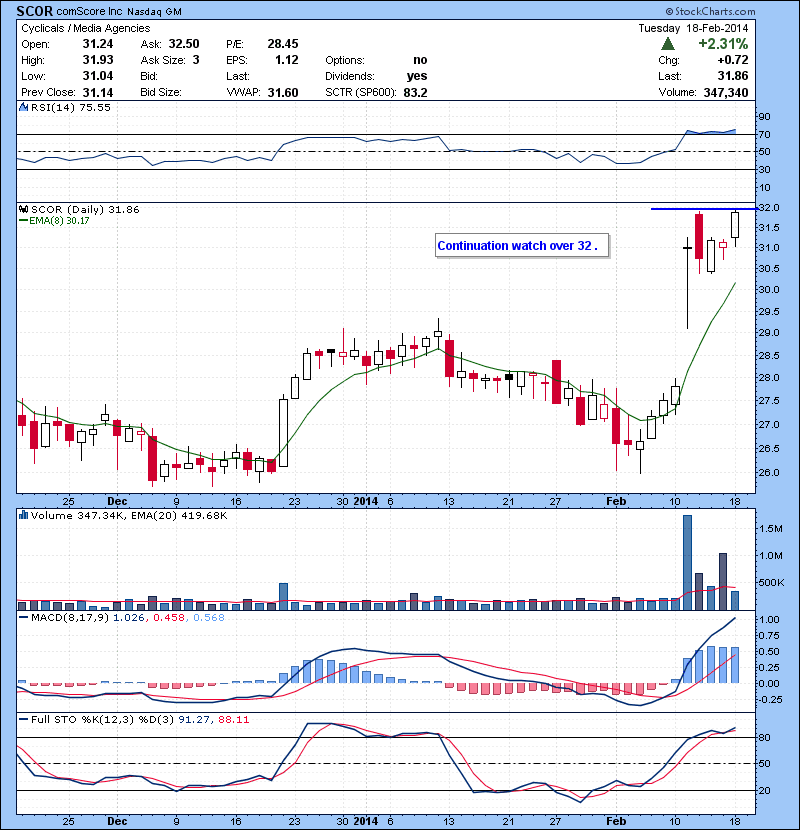The height and width of the screenshot is (830, 800).
Task: Click the Prev Close value 31.14
Action: 98,93
